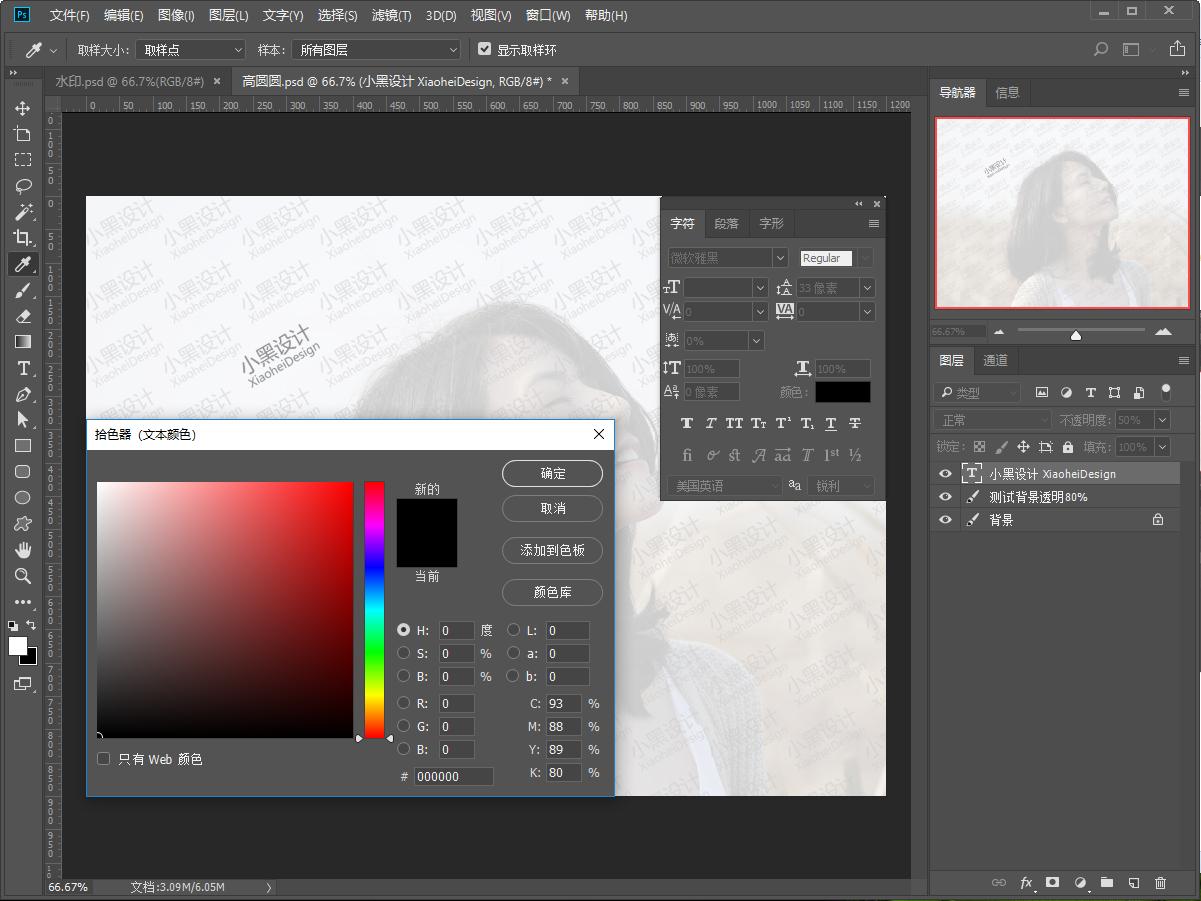
Task: Hide the 背景 layer
Action: (945, 520)
